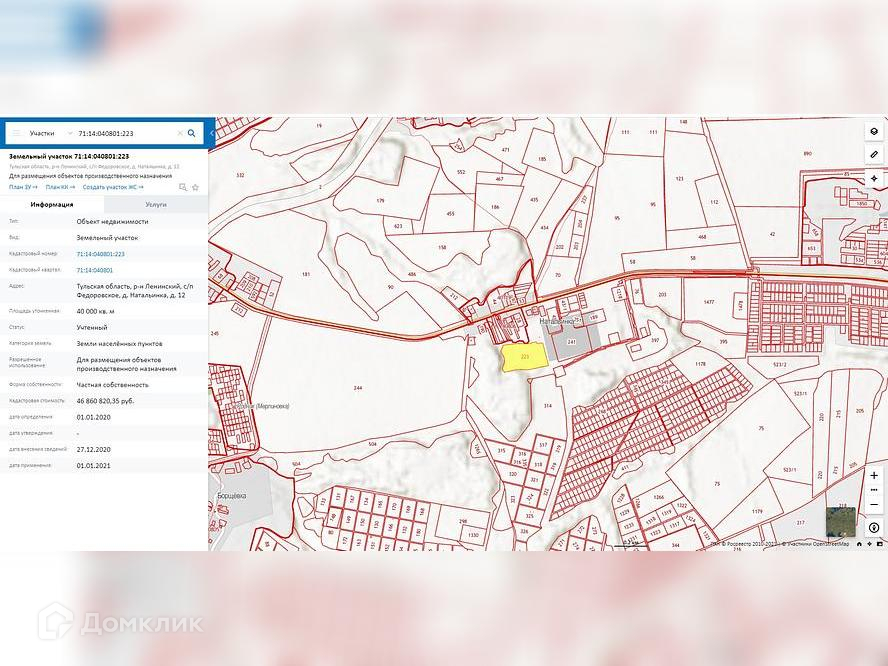
Task: Click parcel 181 on the map
Action: click(306, 275)
